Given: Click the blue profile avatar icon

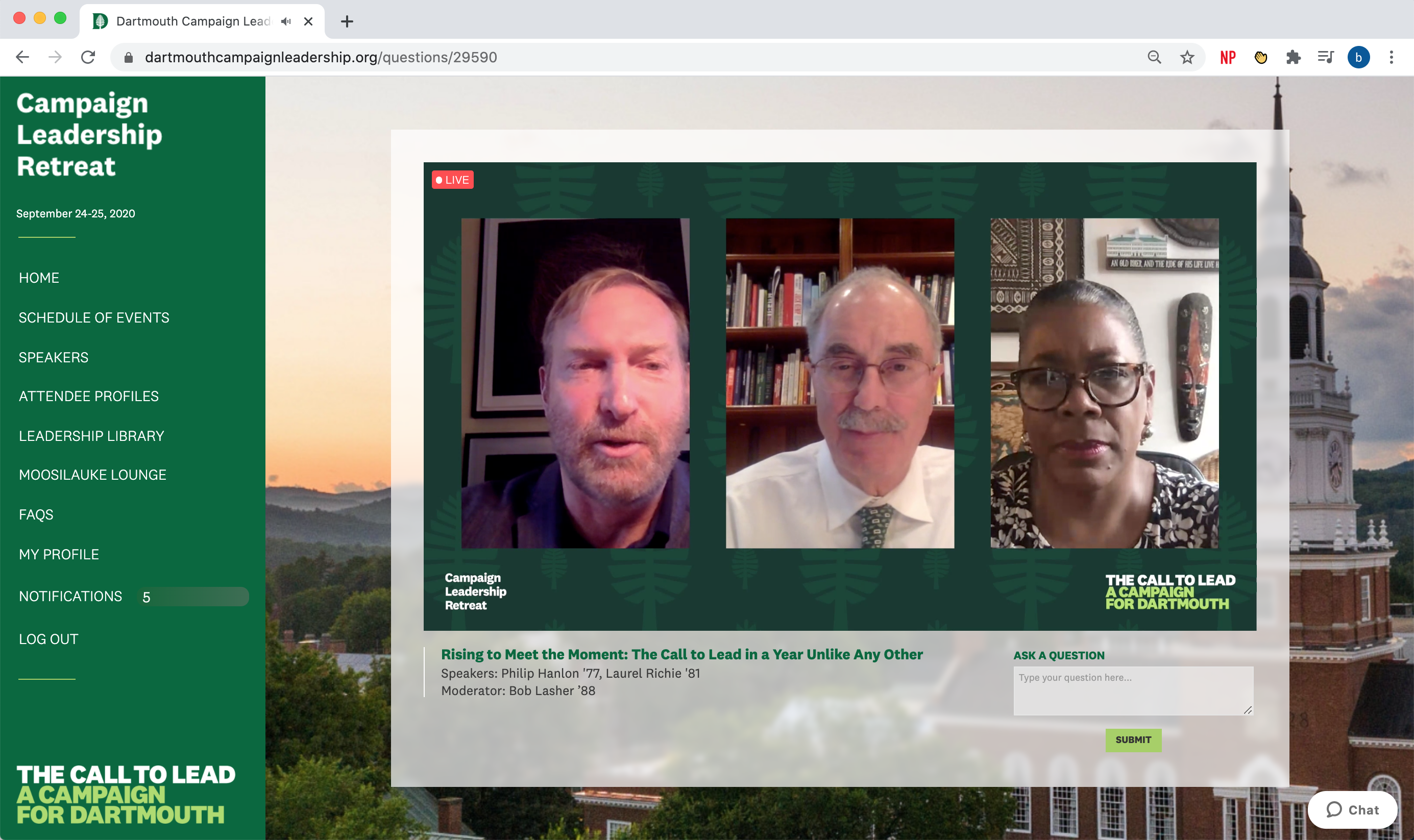Looking at the screenshot, I should [1358, 57].
